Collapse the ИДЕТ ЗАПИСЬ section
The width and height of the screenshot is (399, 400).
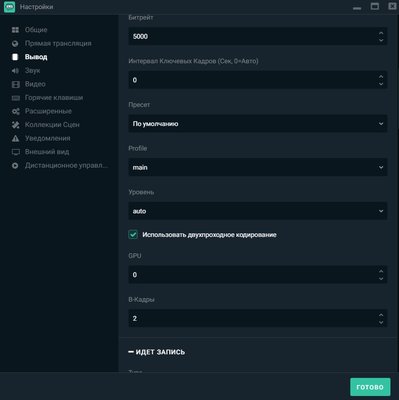pos(156,352)
